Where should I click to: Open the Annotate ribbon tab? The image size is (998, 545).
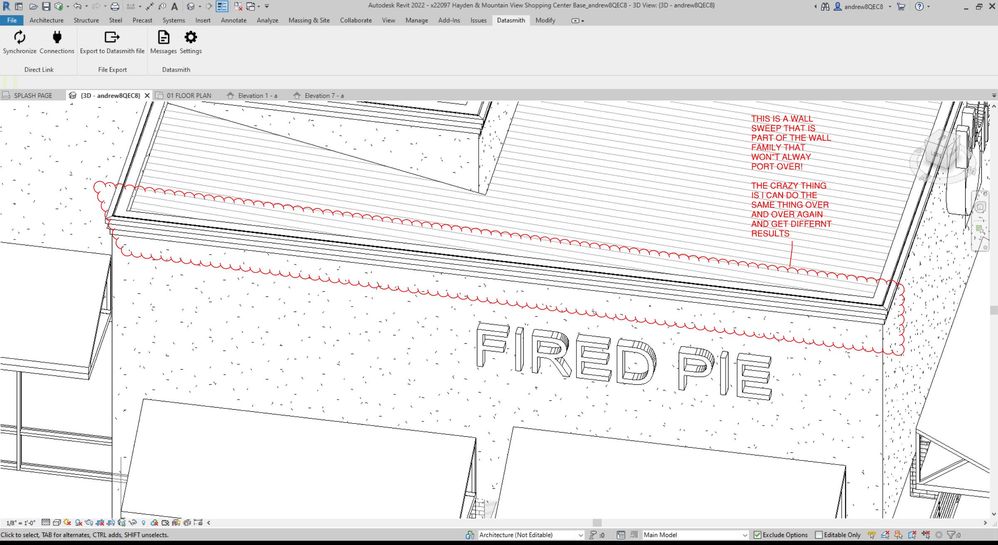pos(234,20)
